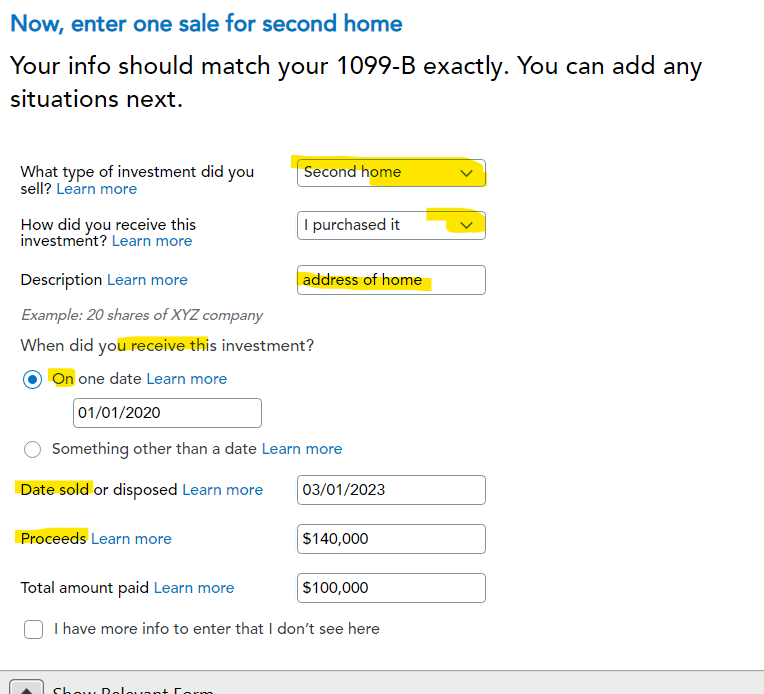This screenshot has width=764, height=694.
Task: Click the Proceeds field showing $140,000
Action: [391, 539]
